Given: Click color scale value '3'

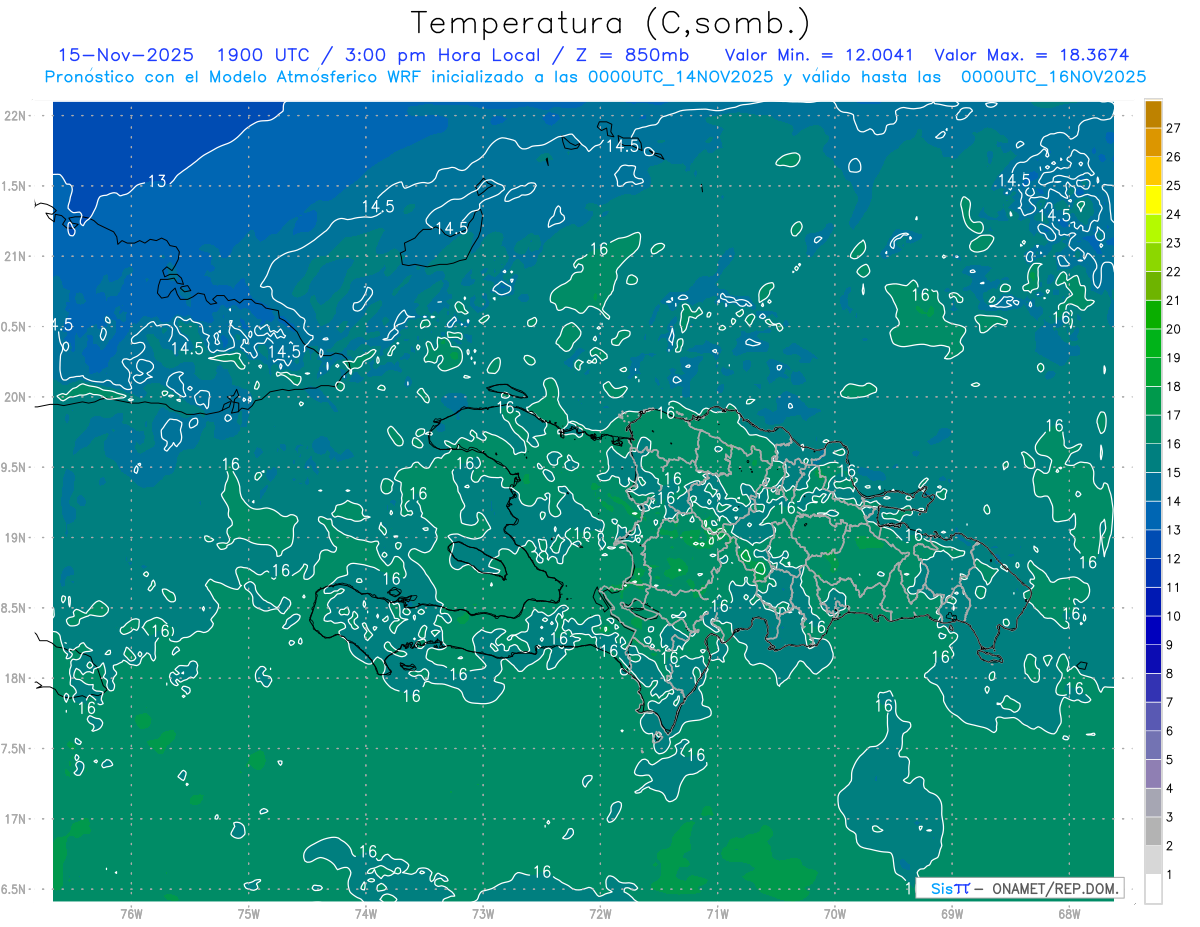Looking at the screenshot, I should point(1170,818).
